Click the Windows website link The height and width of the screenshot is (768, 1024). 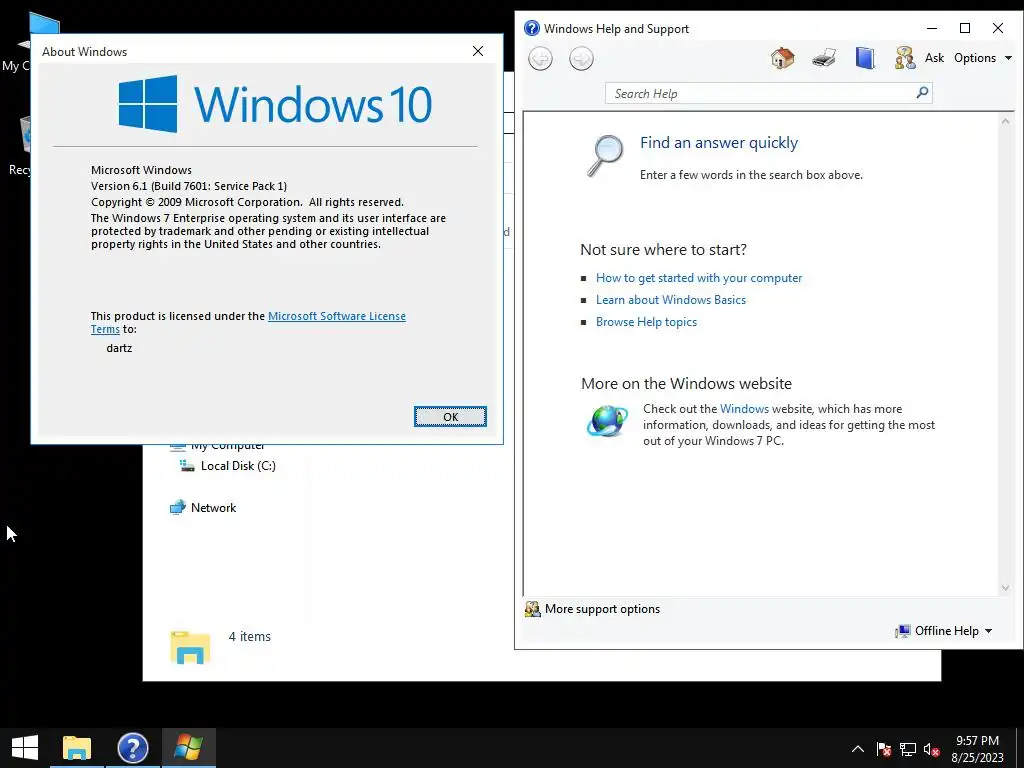(x=744, y=409)
